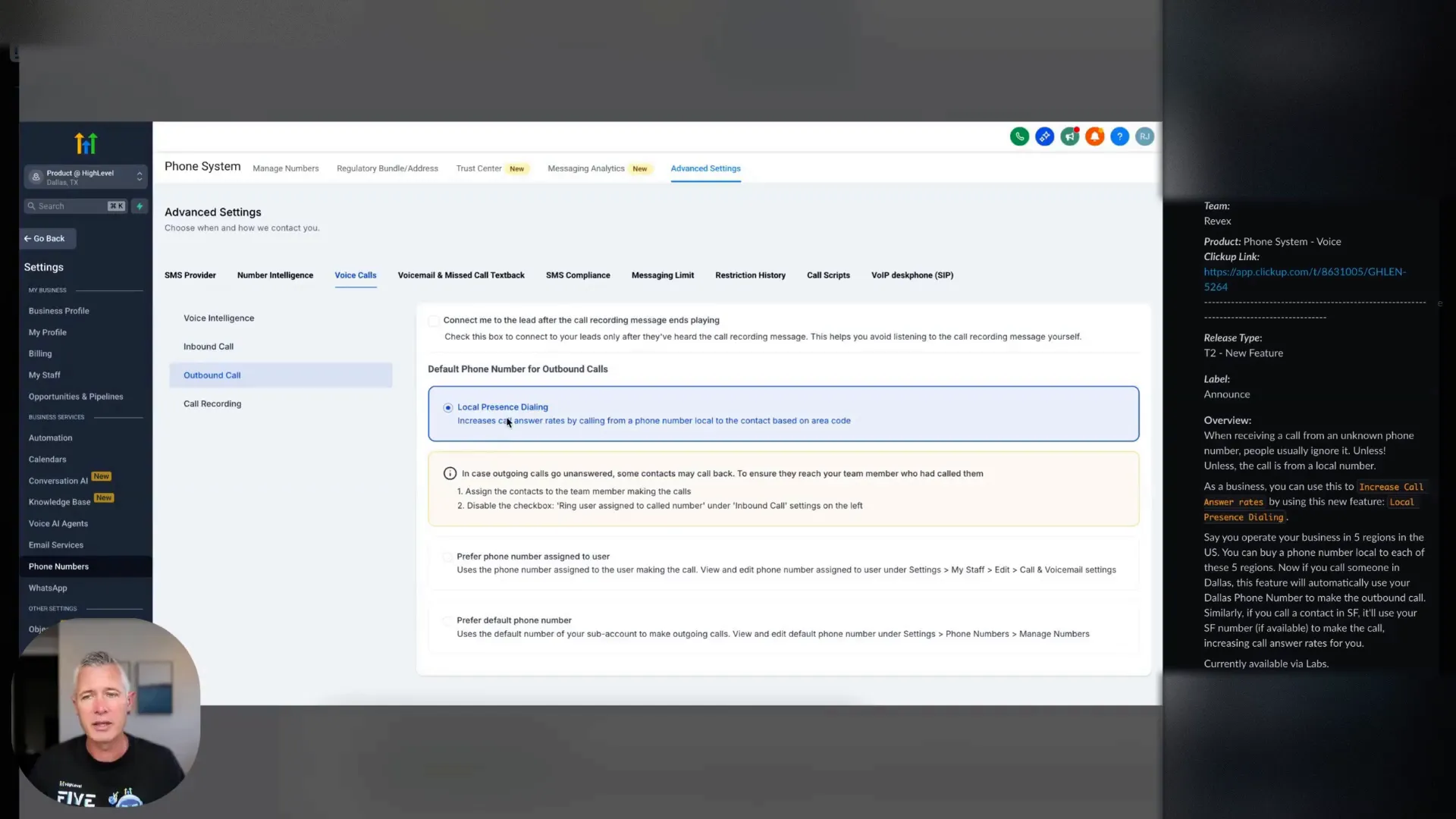Expand the Product @ HighLevel account switcher

click(x=85, y=177)
